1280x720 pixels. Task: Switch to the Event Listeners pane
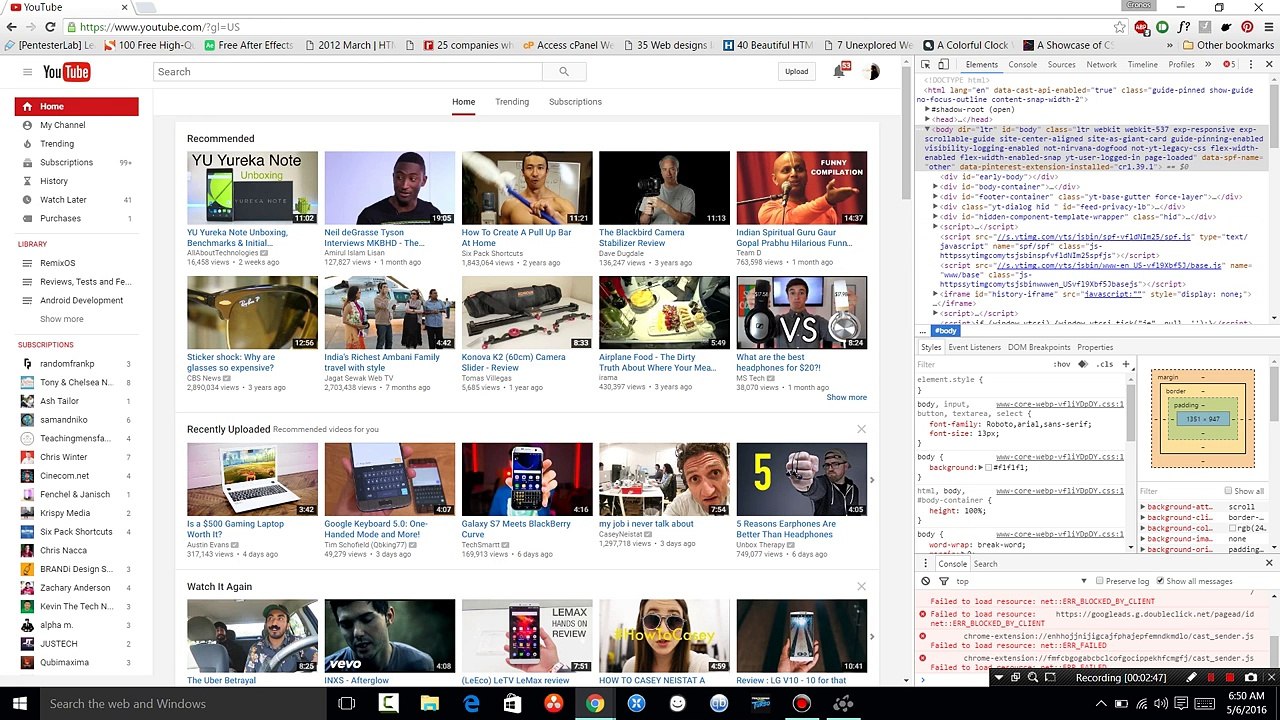coord(974,347)
